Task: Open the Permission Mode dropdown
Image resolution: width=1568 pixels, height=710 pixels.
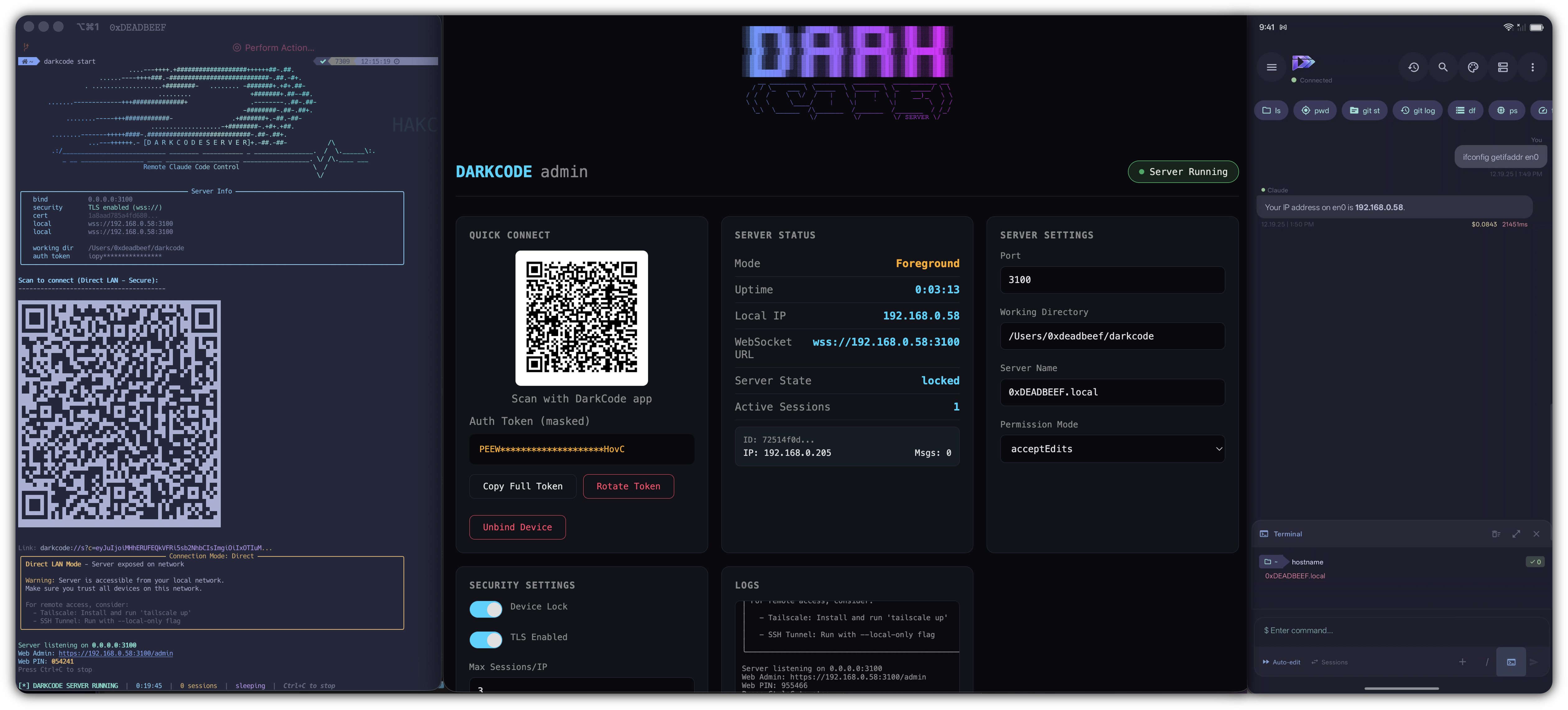Action: click(x=1111, y=449)
